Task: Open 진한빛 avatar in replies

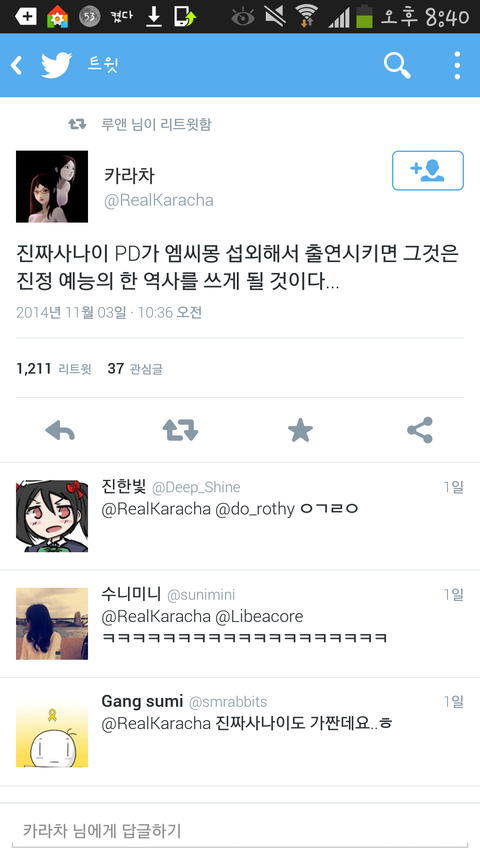Action: [x=52, y=516]
